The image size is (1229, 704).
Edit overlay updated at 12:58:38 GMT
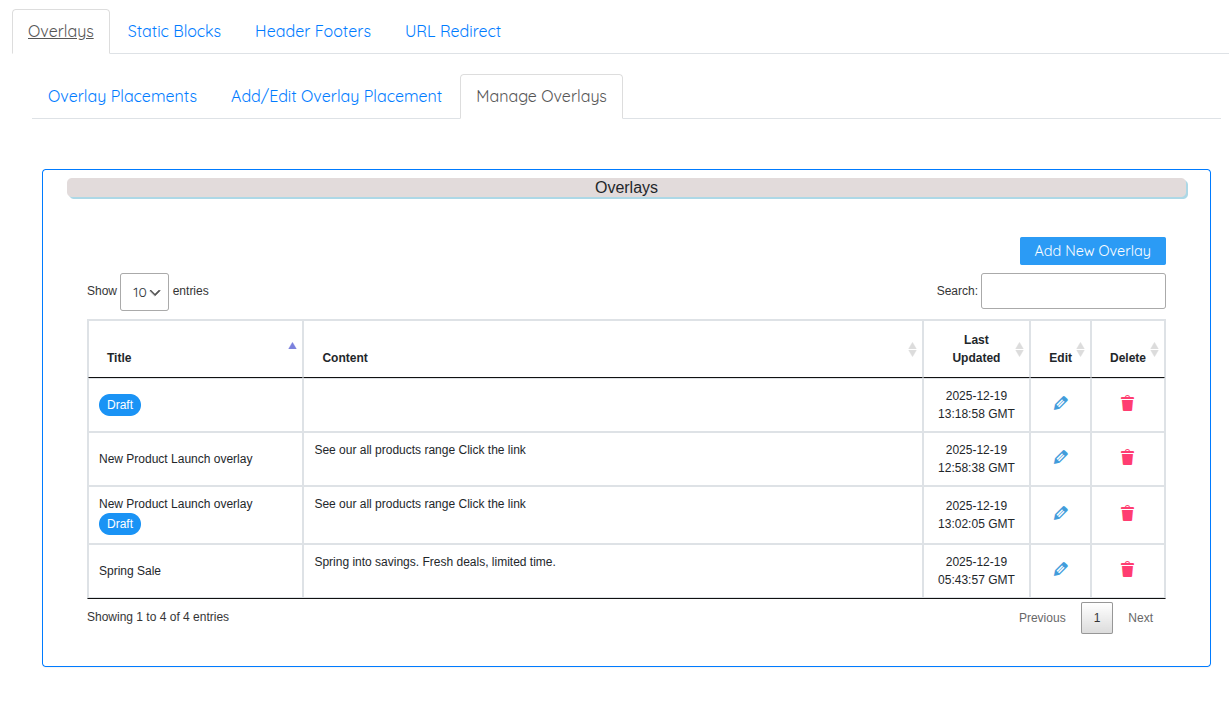click(1060, 458)
